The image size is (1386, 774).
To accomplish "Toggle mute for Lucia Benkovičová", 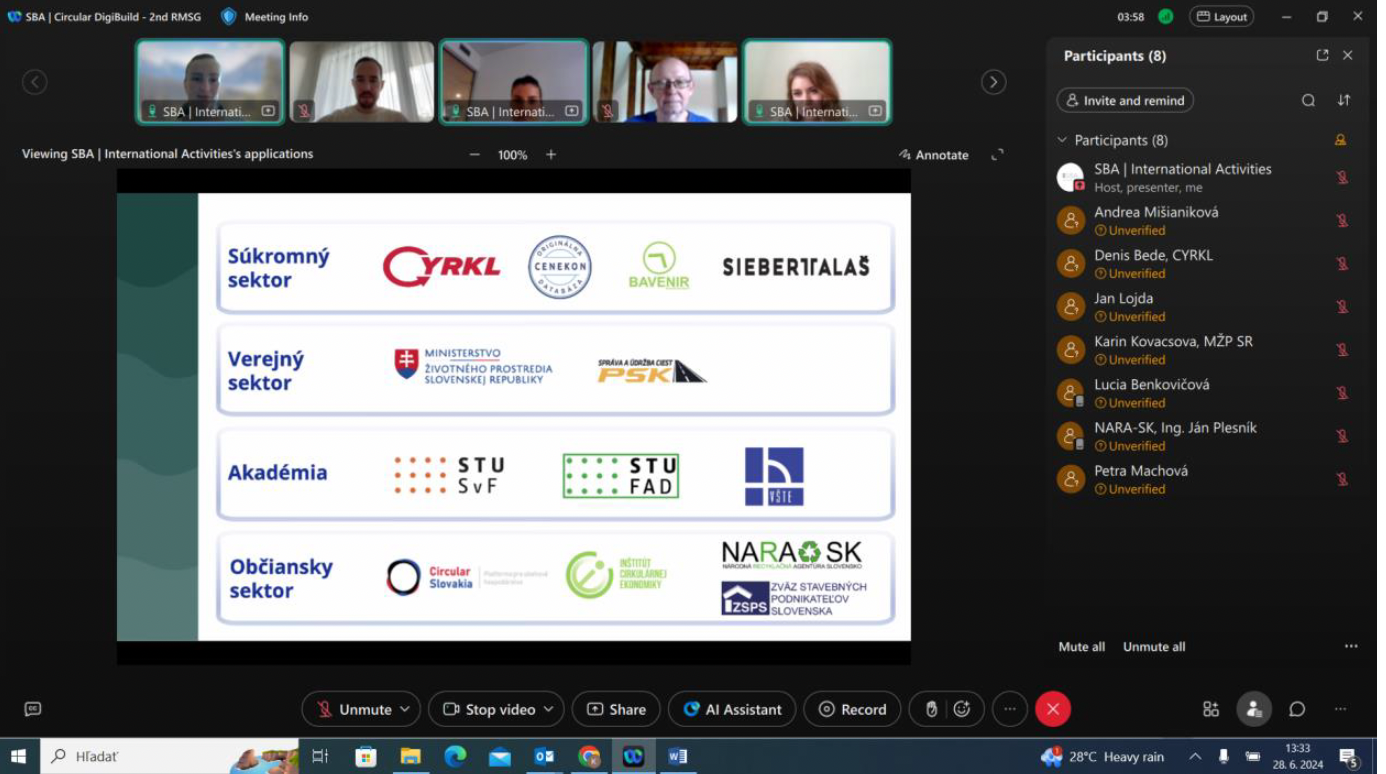I will pos(1342,393).
